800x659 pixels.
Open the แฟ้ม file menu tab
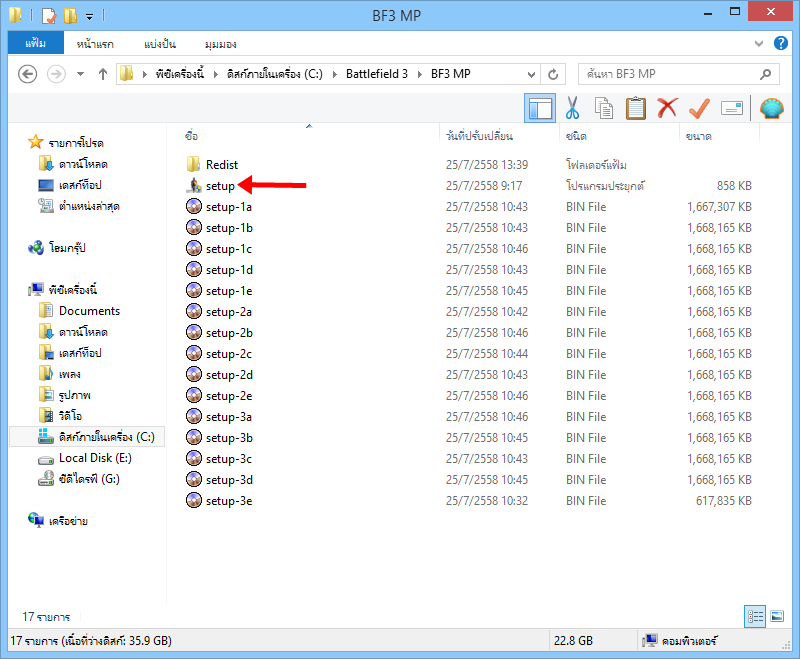tap(36, 43)
